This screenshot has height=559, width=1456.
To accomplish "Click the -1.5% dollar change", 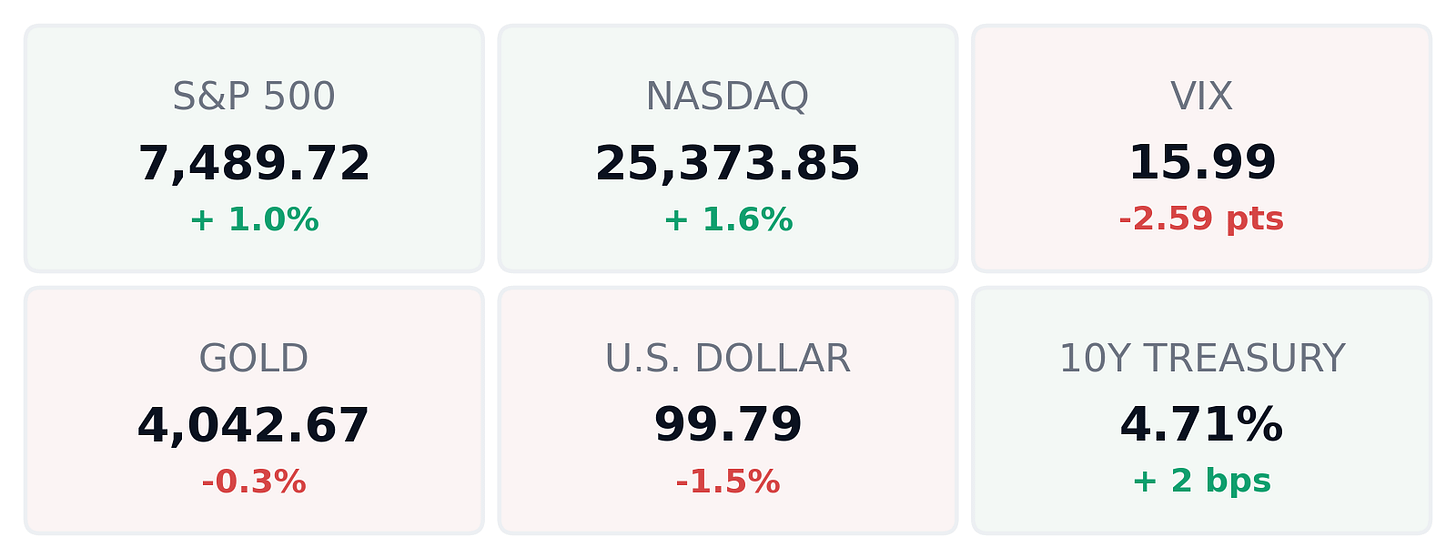I will [x=728, y=482].
